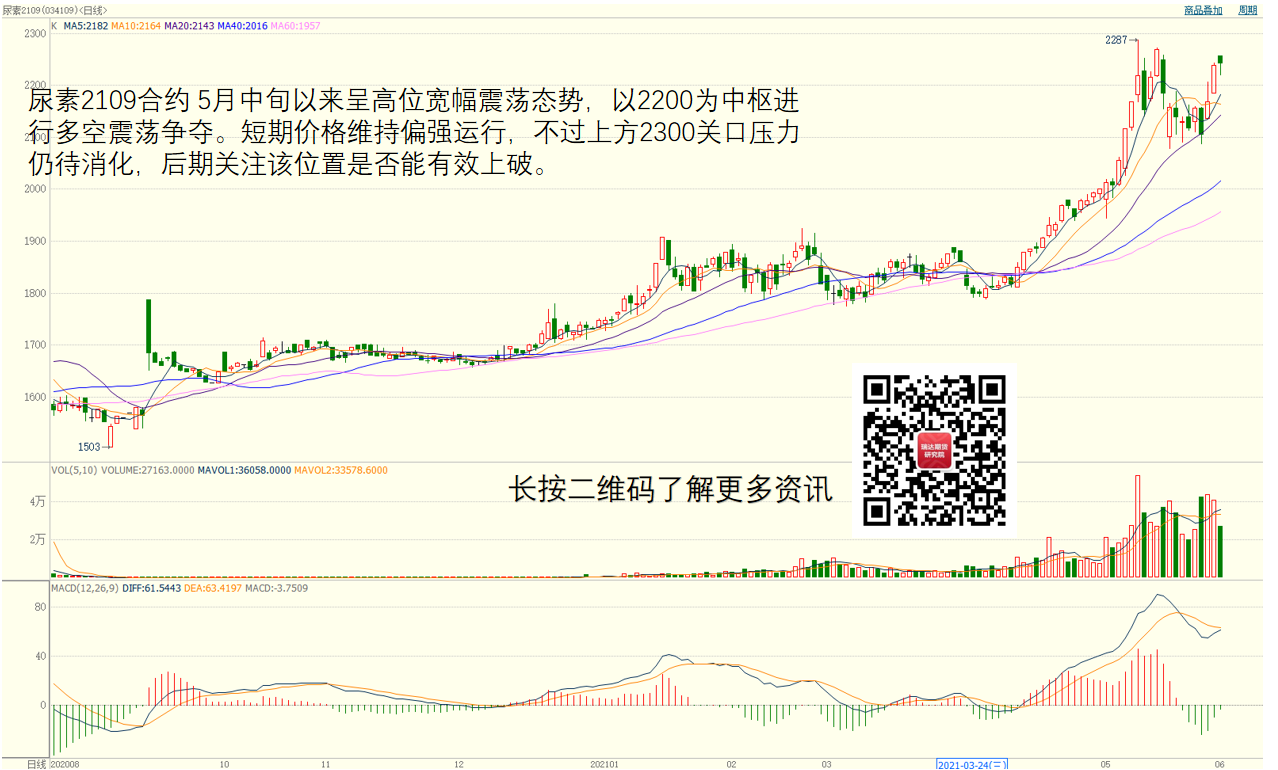Click the 2287 high price marker
1278x770 pixels.
click(1116, 40)
